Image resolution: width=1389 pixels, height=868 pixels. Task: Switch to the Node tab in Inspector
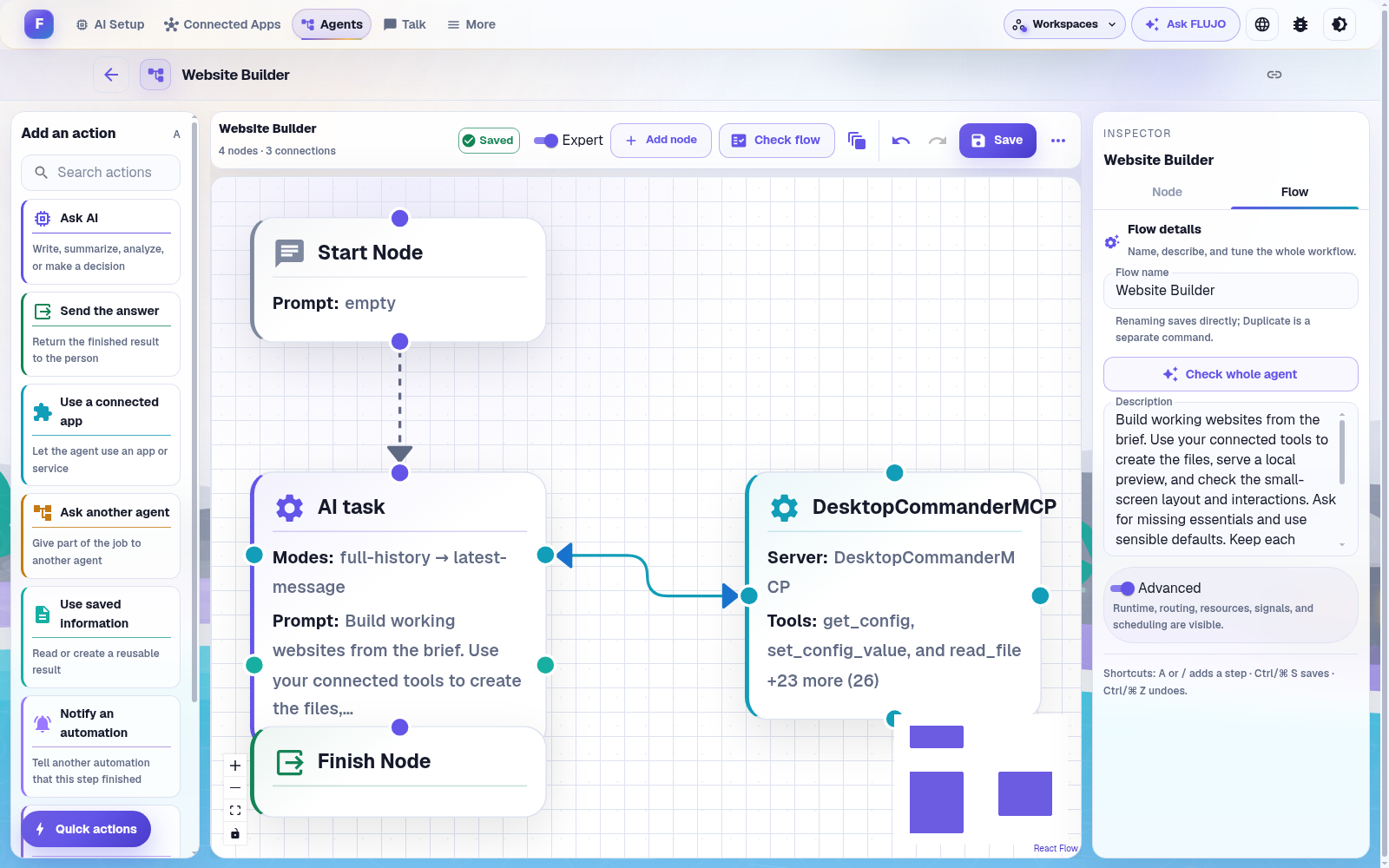(1167, 192)
